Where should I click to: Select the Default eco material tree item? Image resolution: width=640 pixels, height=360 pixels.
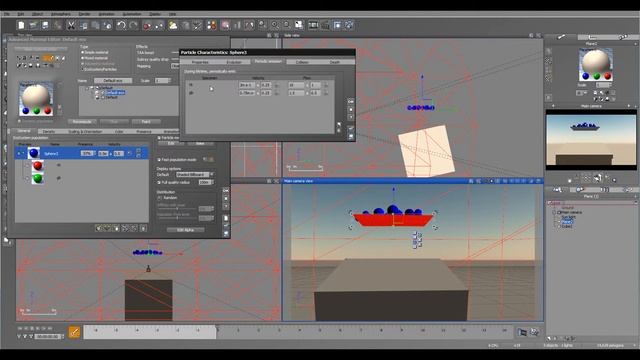(x=116, y=93)
